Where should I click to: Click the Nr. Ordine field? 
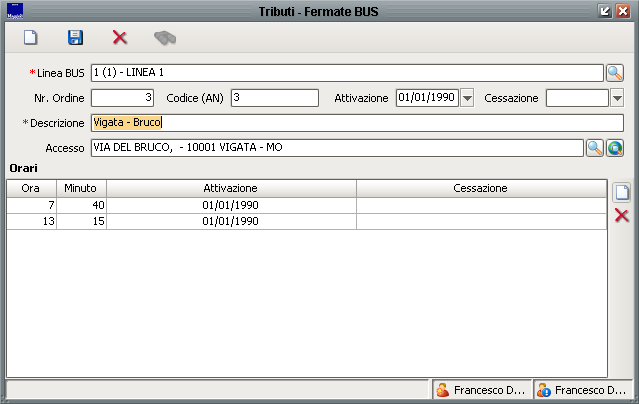click(122, 98)
